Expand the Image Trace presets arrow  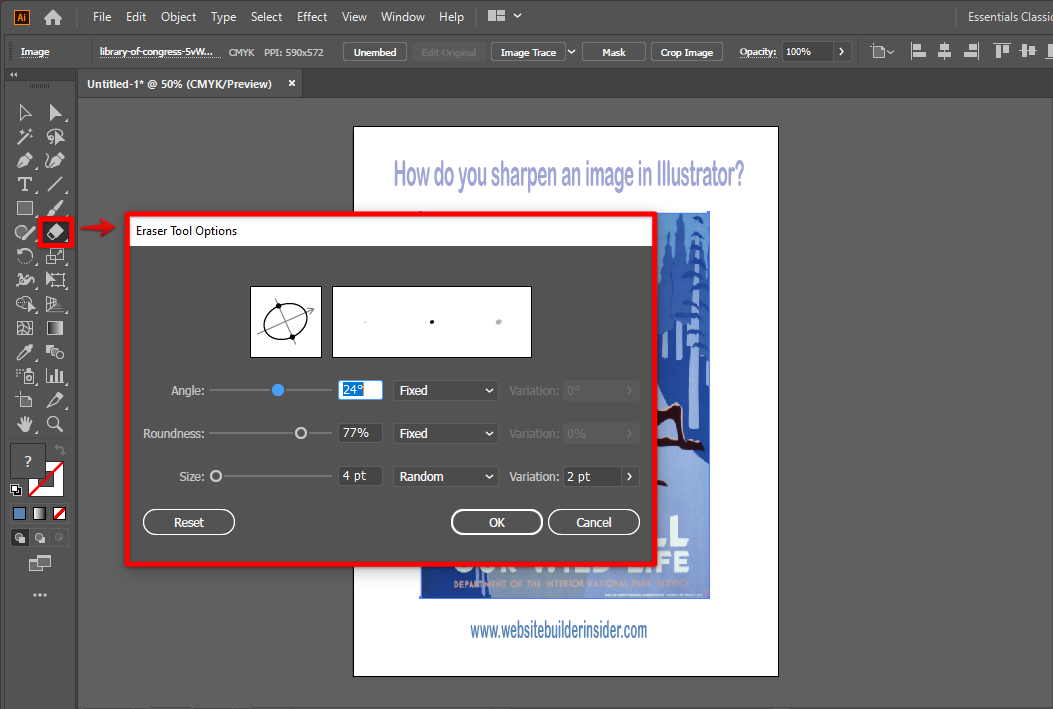[572, 52]
